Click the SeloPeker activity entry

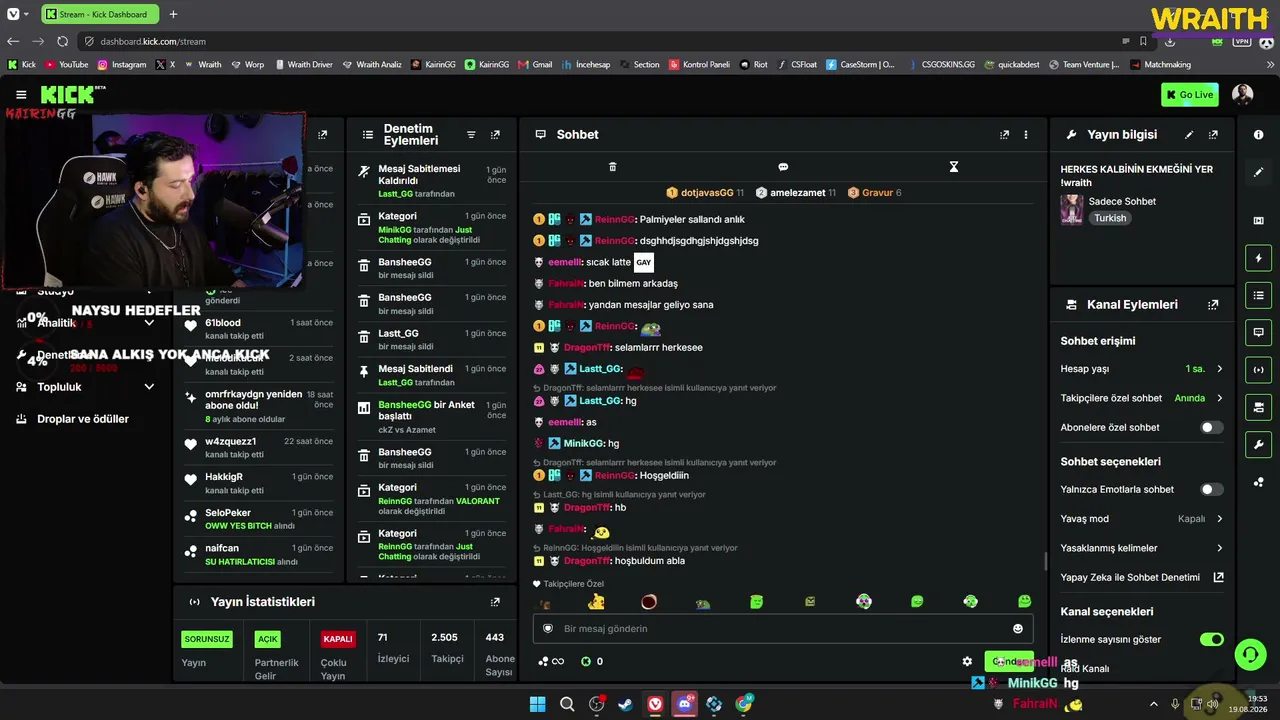point(258,519)
